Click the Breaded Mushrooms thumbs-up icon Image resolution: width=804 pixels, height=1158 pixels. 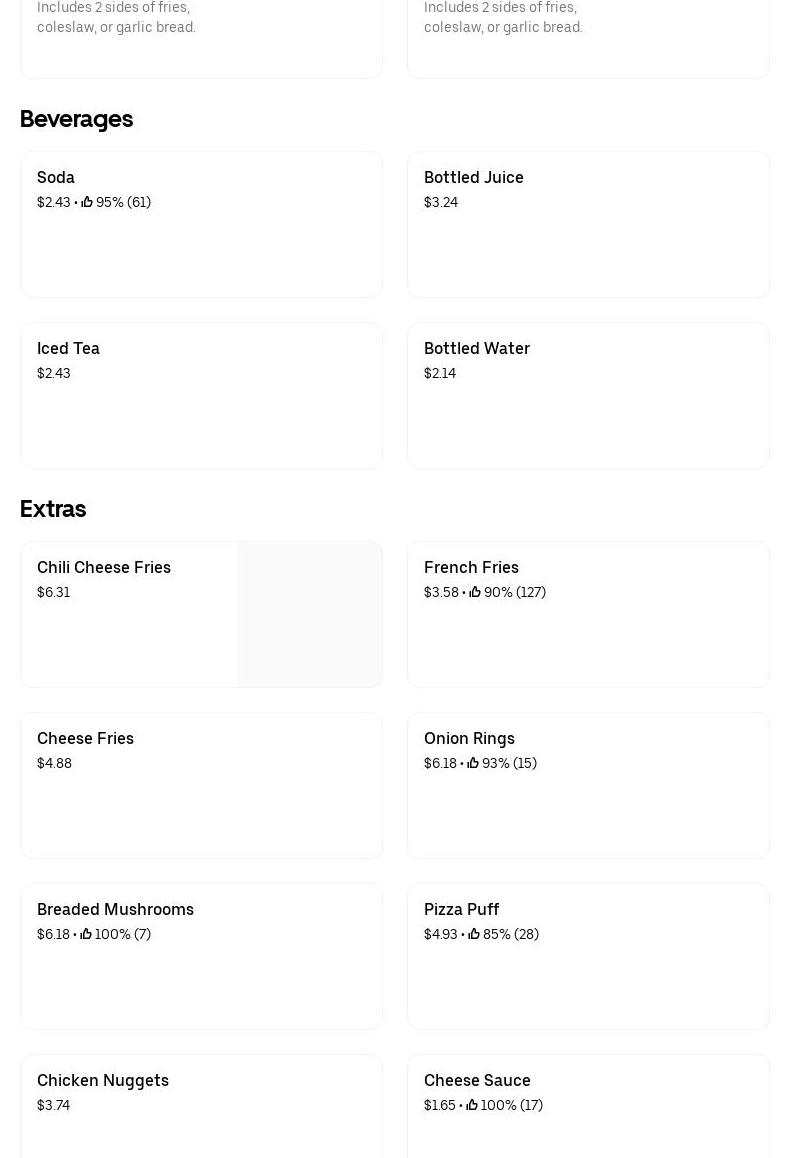(86, 934)
